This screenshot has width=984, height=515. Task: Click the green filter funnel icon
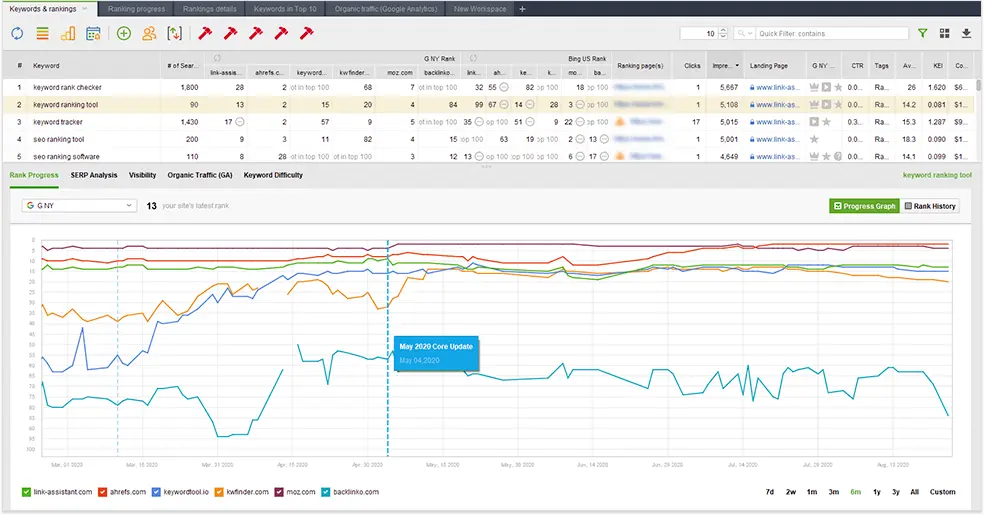(922, 33)
